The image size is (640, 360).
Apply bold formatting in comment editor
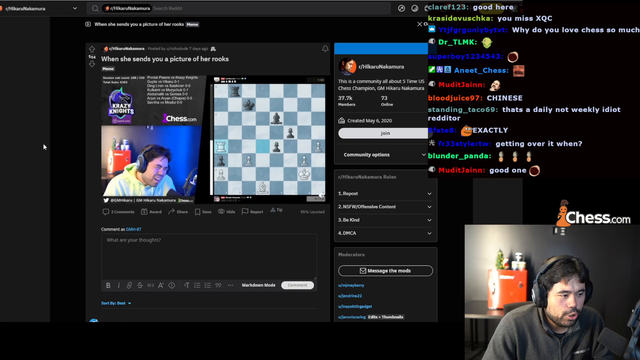pyautogui.click(x=108, y=285)
